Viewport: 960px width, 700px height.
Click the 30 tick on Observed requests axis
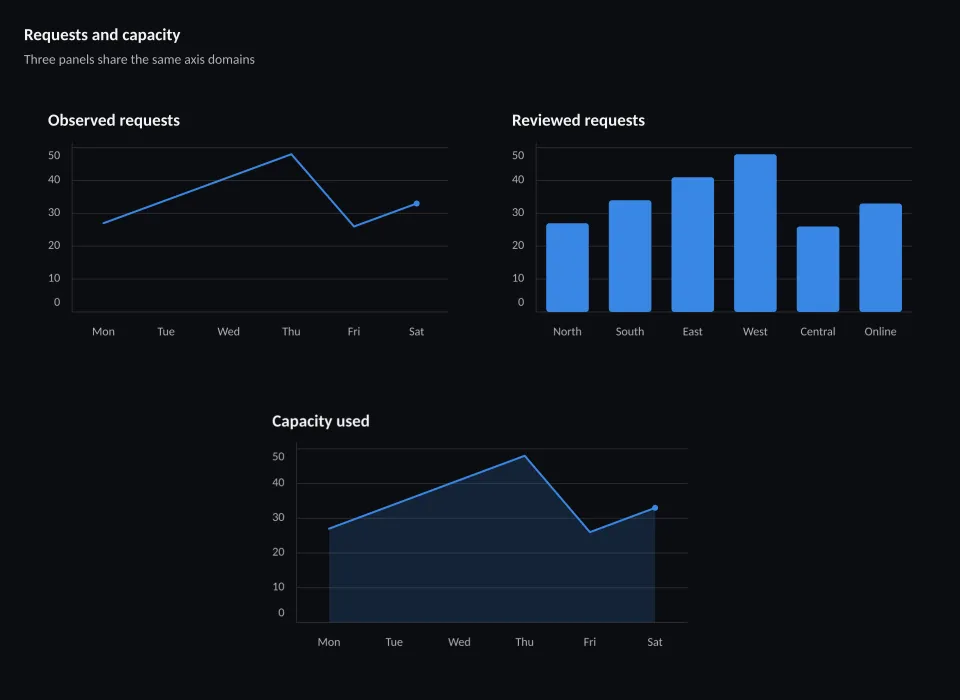pos(54,213)
